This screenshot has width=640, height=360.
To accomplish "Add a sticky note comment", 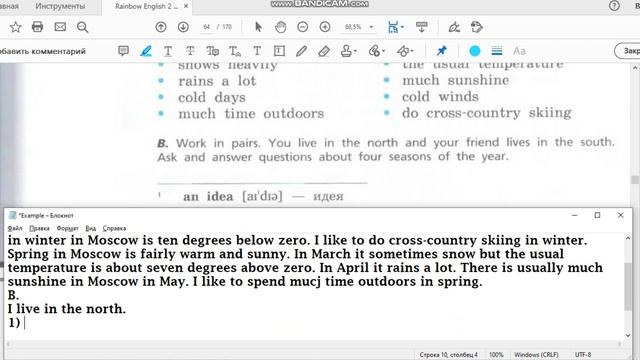I will (x=123, y=51).
